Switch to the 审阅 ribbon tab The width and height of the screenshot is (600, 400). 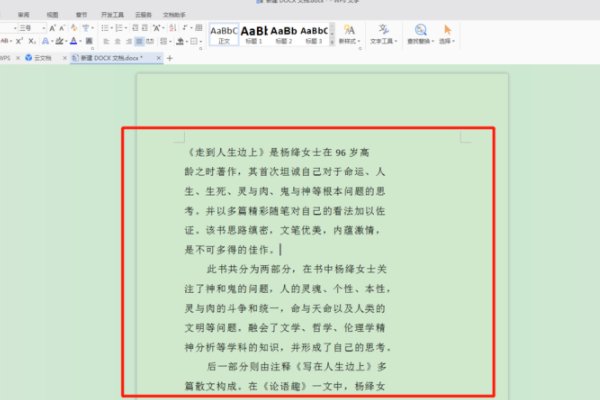[23, 15]
